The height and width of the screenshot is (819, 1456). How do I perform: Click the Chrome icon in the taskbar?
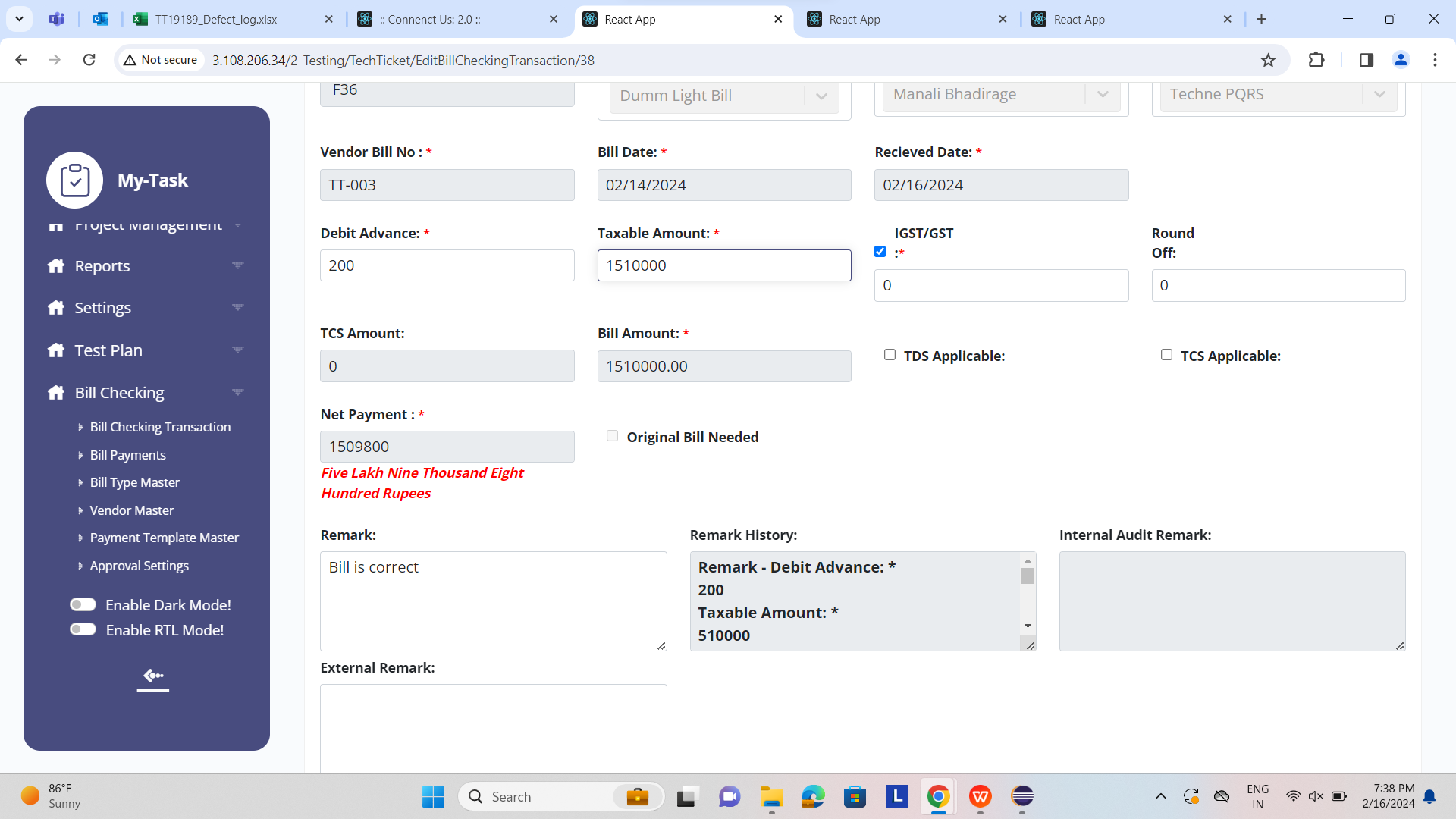pos(938,796)
